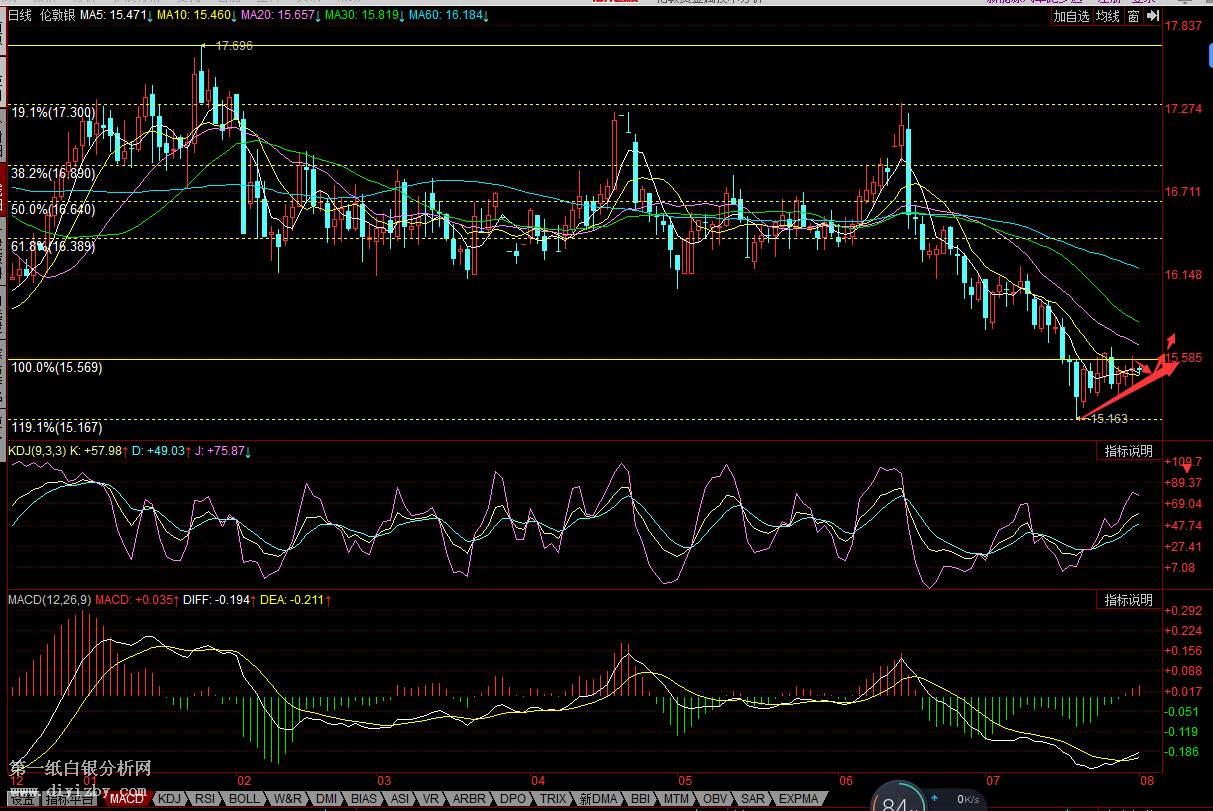The image size is (1213, 811).
Task: Open the W&R indicator tab
Action: tap(287, 799)
